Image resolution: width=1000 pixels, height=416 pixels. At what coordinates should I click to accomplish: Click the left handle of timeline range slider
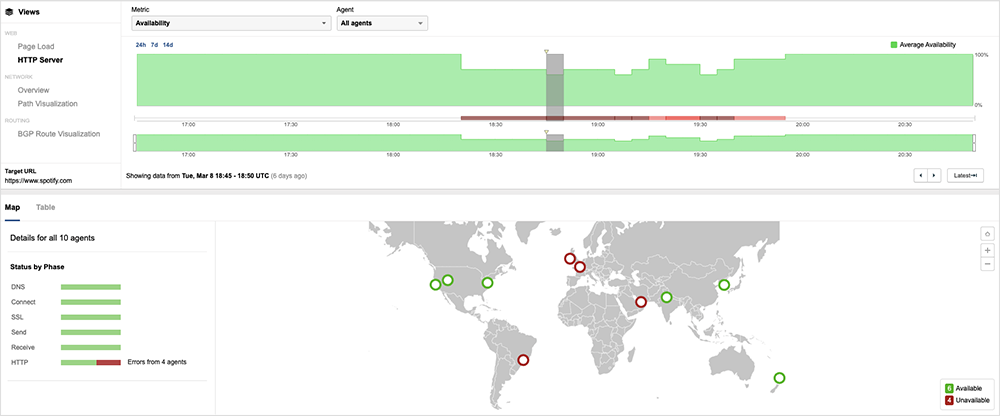pos(134,141)
